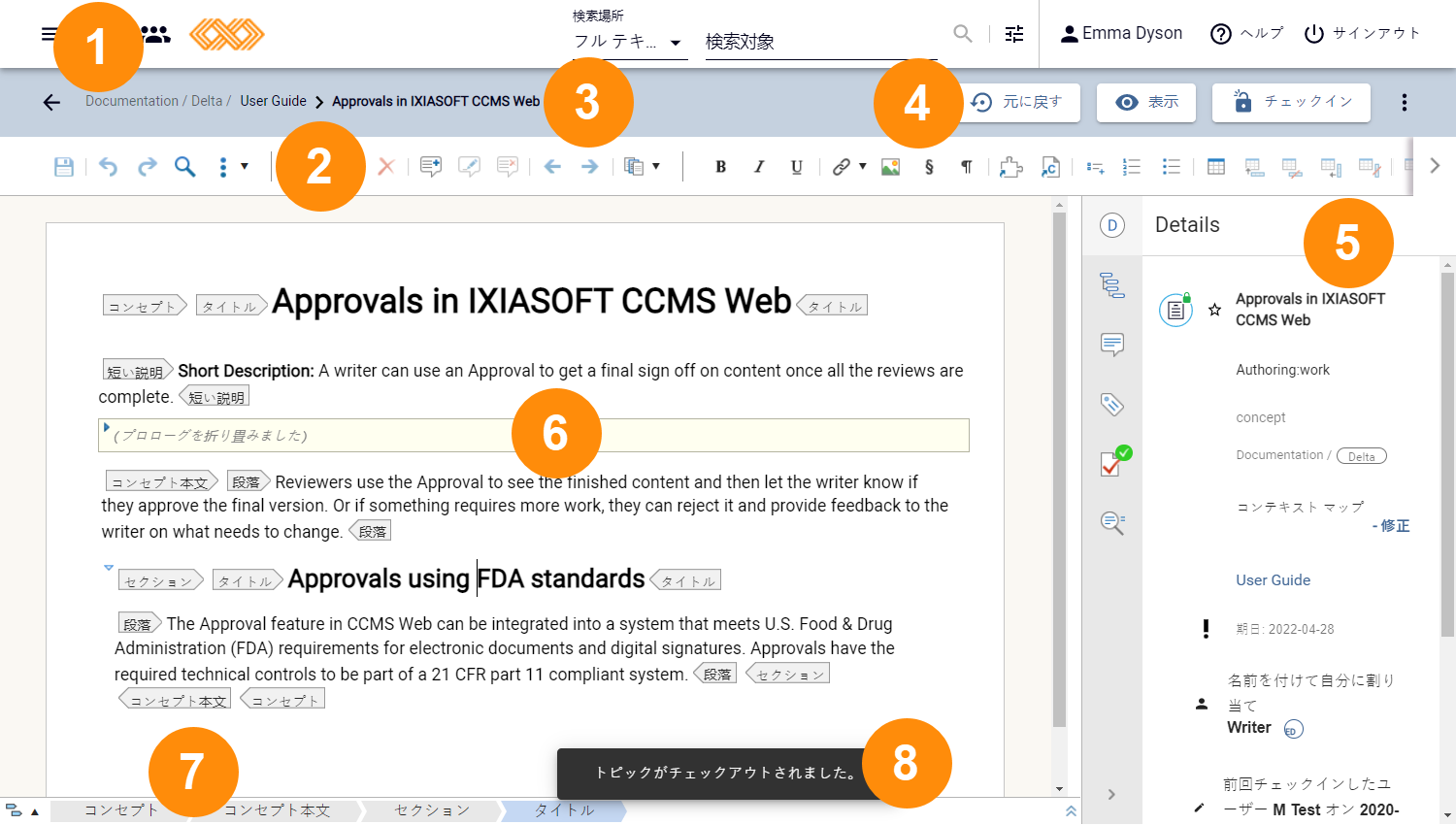Click the 修正 edit link
Screen dimensions: 1456x825
pyautogui.click(x=1395, y=525)
